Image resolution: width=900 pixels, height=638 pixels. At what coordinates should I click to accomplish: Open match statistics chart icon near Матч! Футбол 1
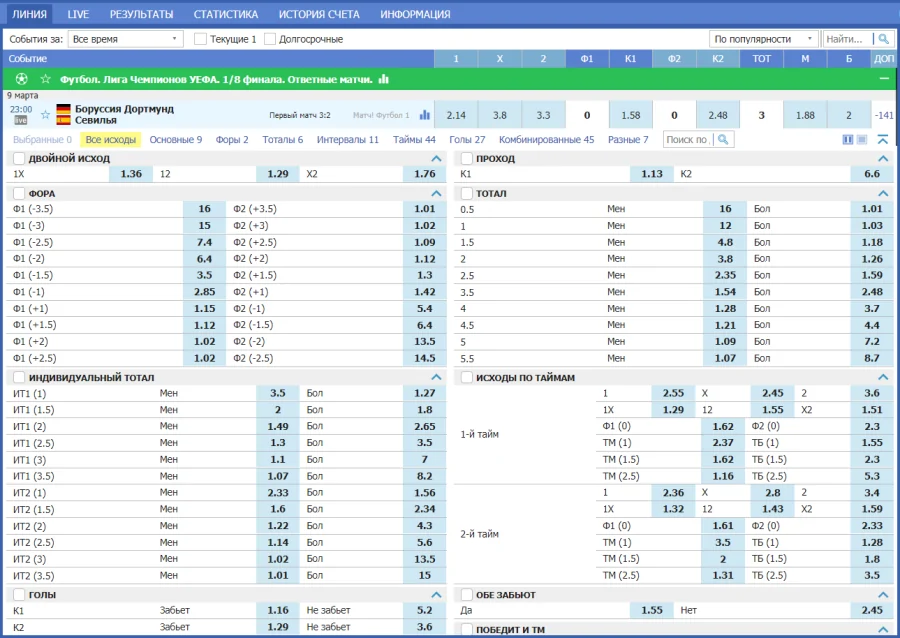click(x=425, y=115)
